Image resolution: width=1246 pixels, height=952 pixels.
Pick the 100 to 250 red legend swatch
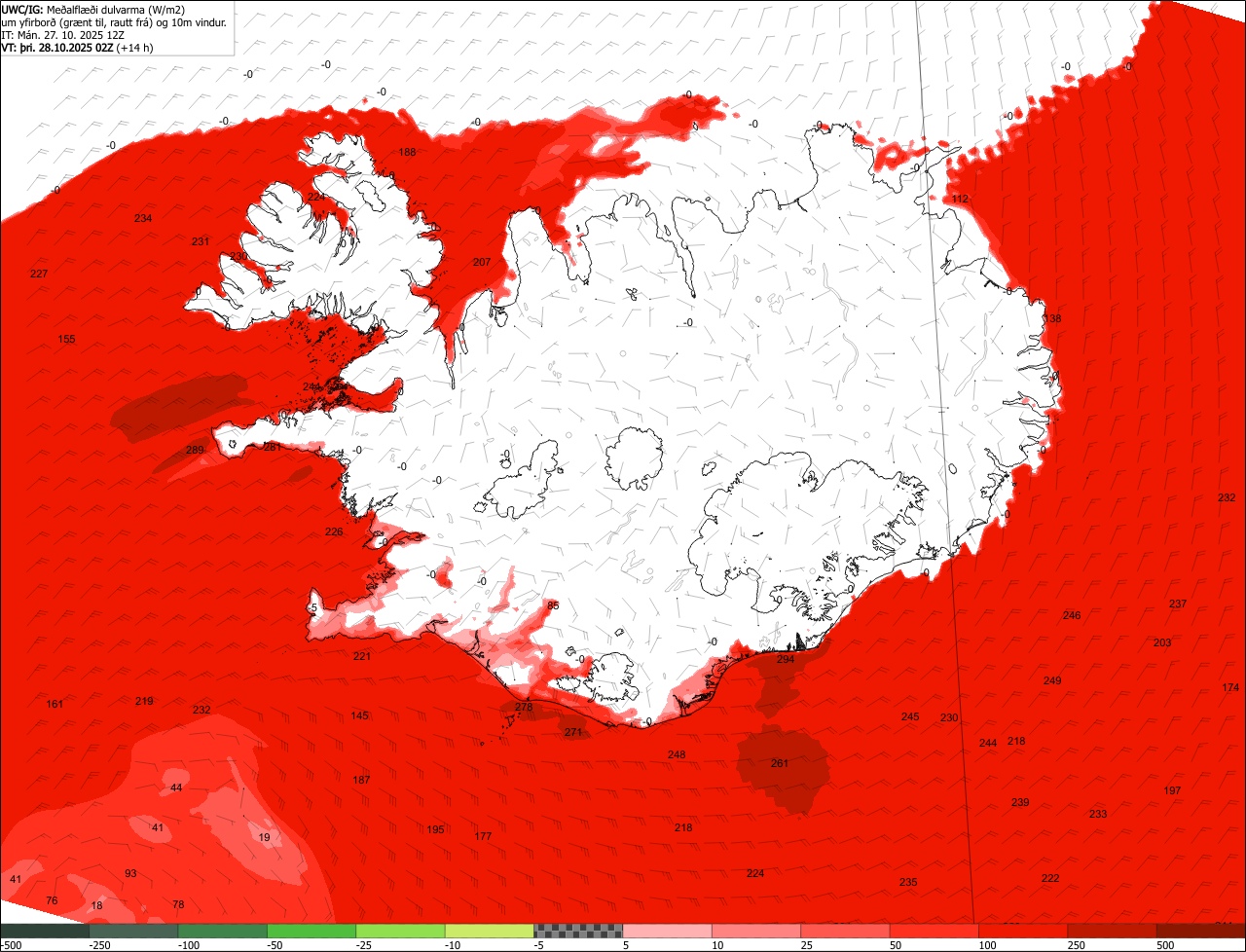click(x=1023, y=931)
